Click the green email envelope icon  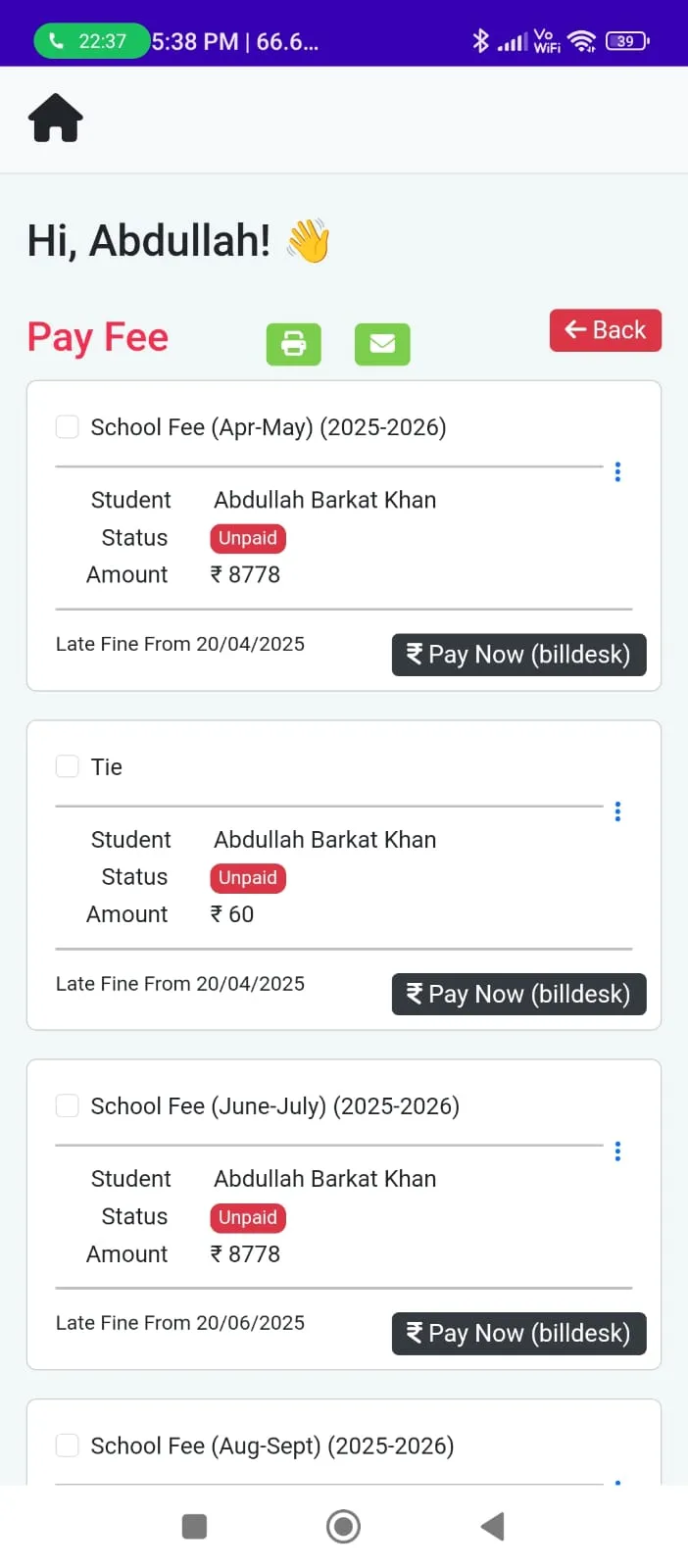click(x=382, y=344)
